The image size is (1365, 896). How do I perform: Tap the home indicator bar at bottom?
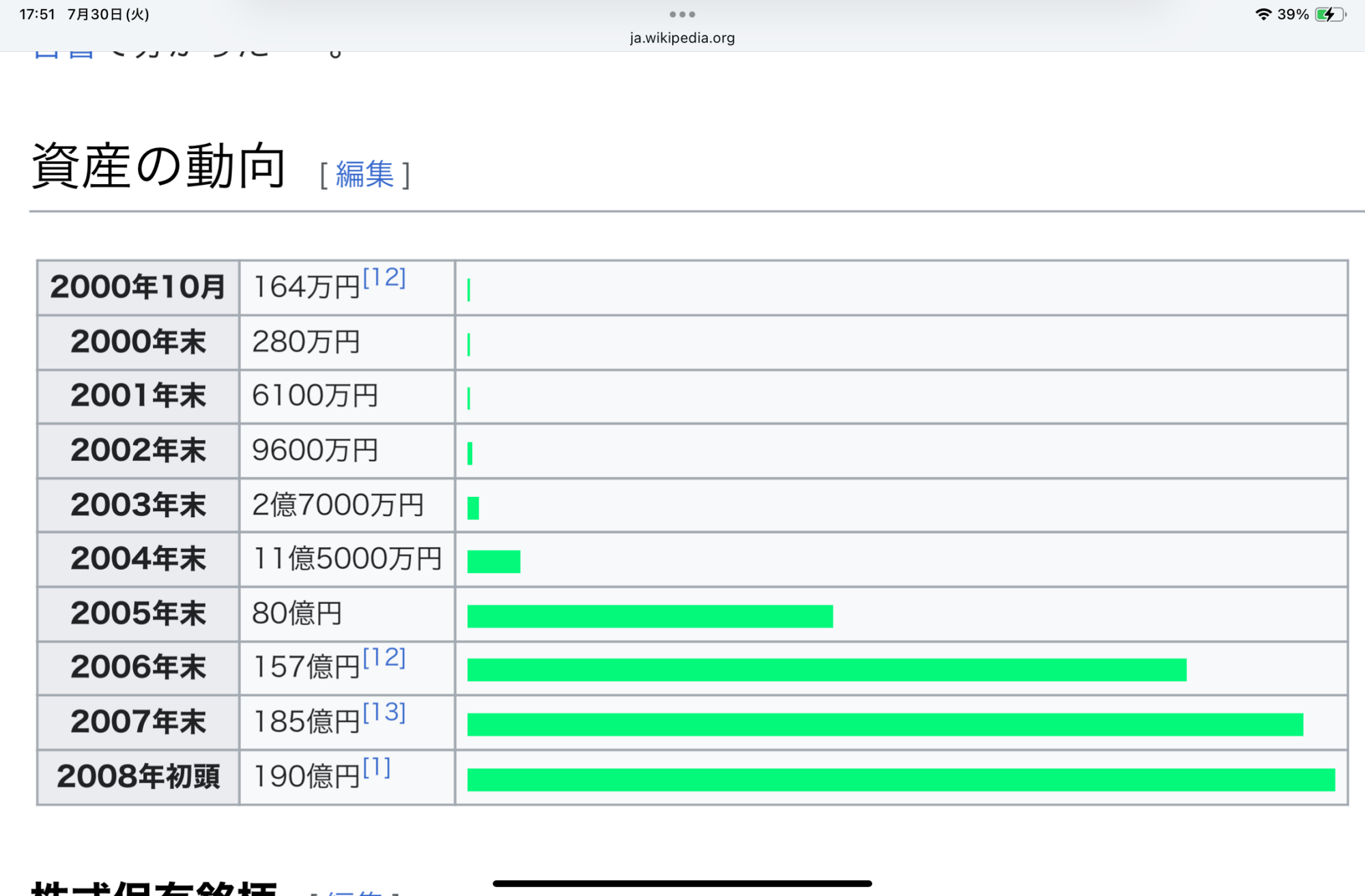682,884
